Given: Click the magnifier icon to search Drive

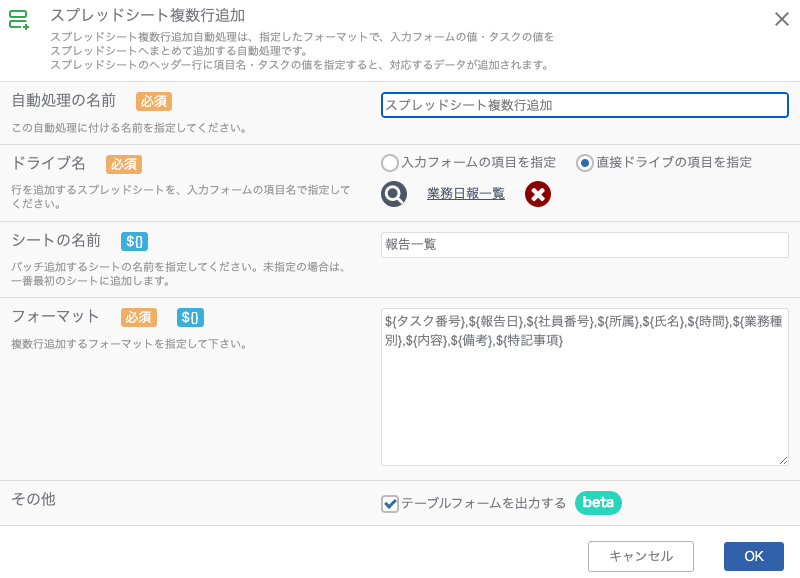Looking at the screenshot, I should pos(394,194).
